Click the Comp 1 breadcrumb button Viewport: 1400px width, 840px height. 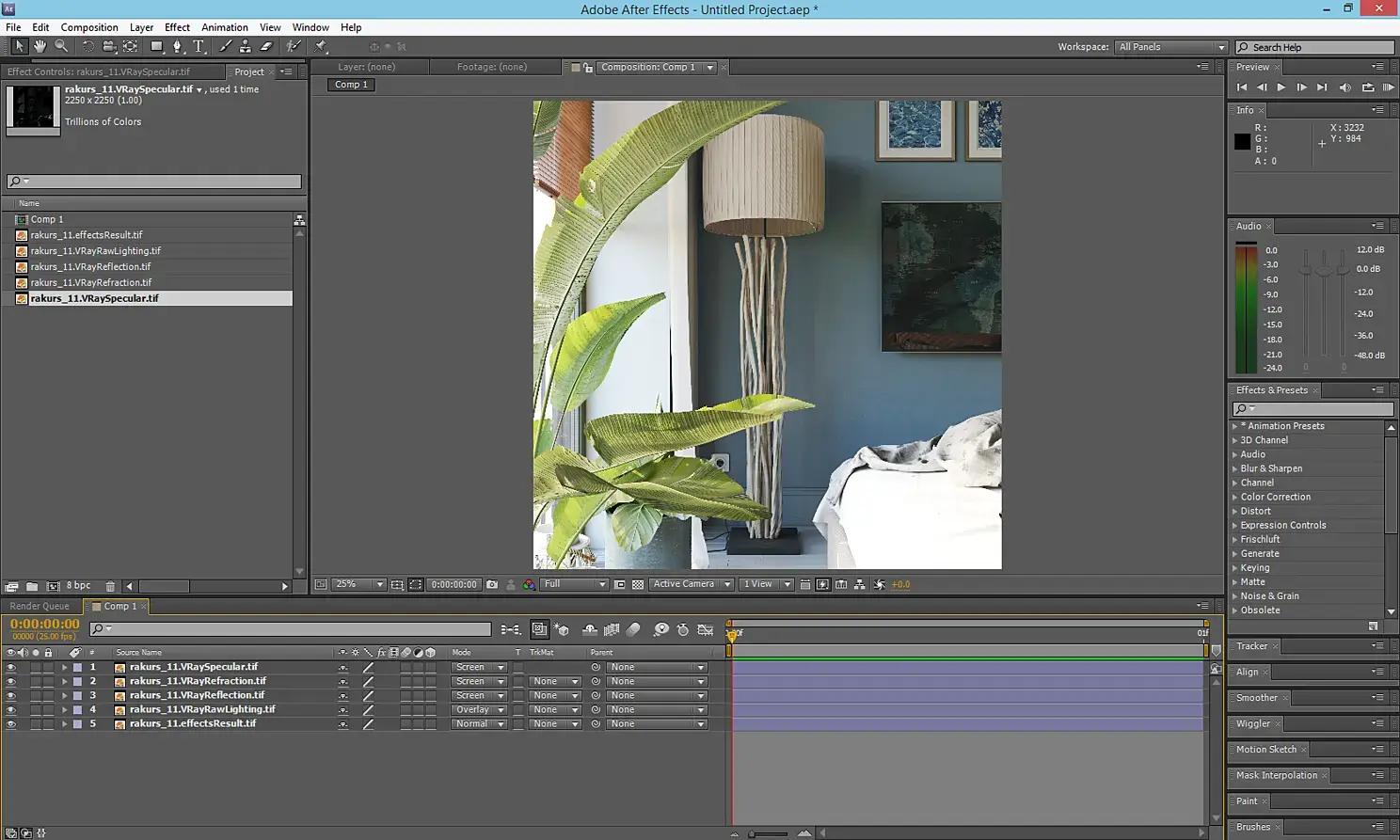pyautogui.click(x=352, y=85)
